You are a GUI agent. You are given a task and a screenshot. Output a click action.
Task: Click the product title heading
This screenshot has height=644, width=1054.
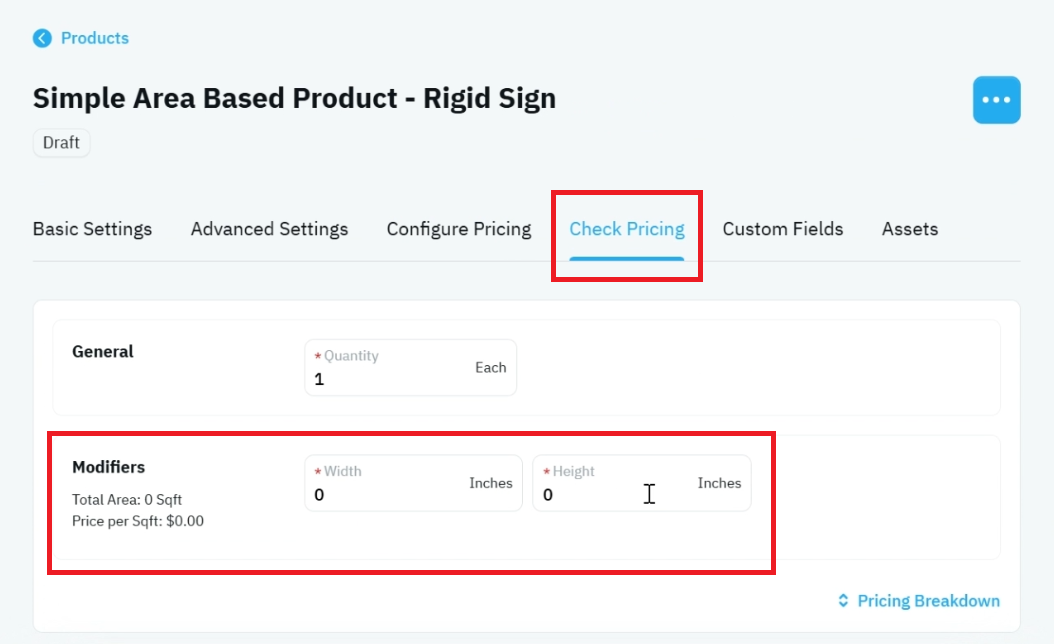point(294,98)
